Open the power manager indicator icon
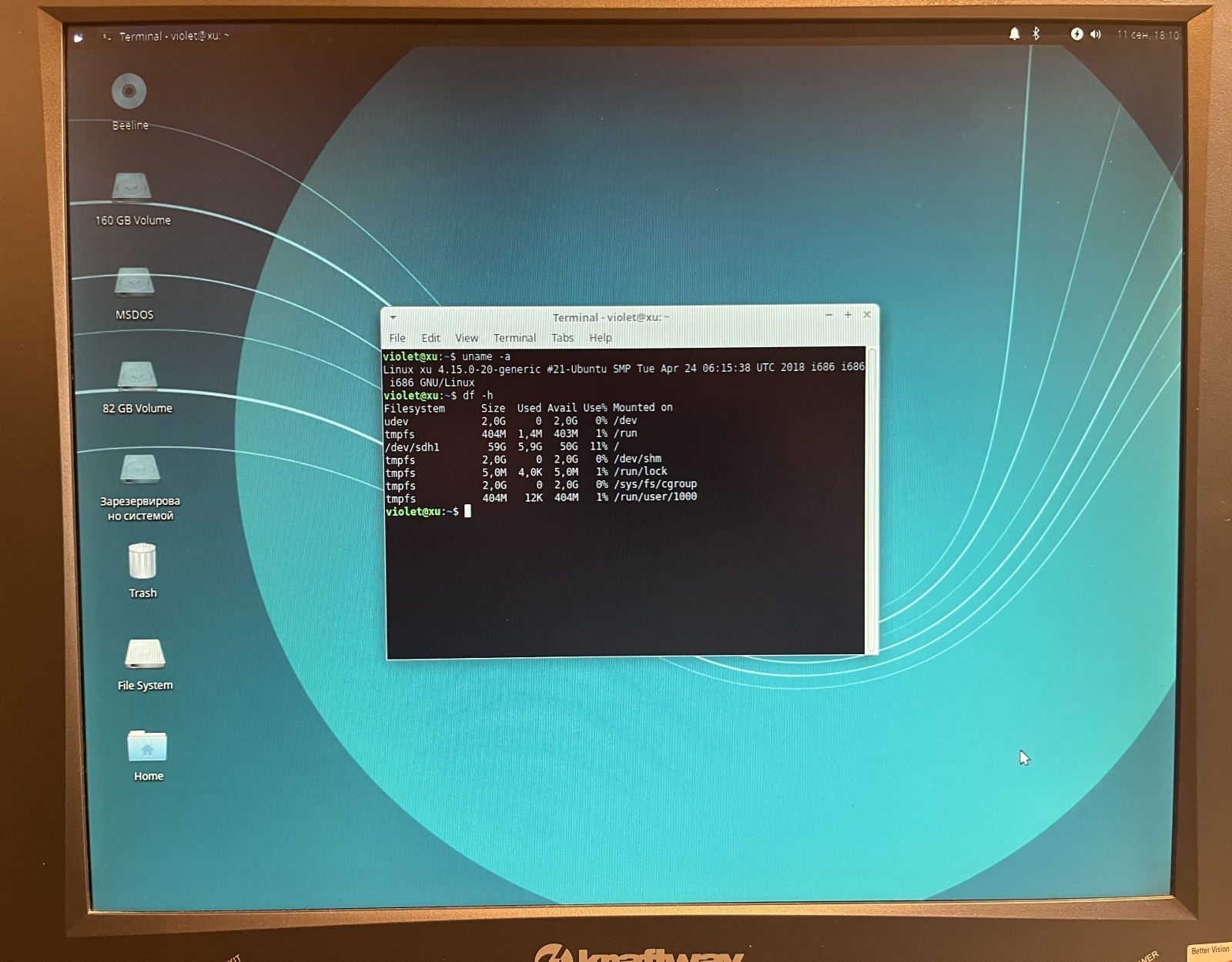Screen dimensions: 1232x962 tap(1076, 34)
